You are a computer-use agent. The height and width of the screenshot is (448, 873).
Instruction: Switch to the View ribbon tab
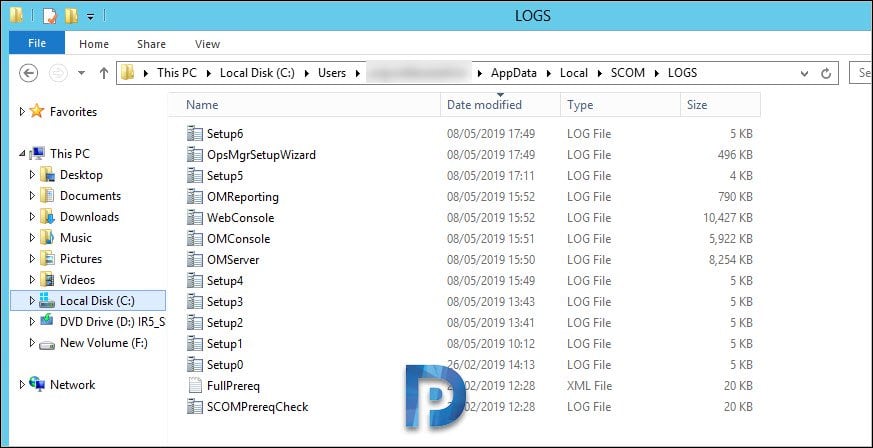[x=207, y=44]
